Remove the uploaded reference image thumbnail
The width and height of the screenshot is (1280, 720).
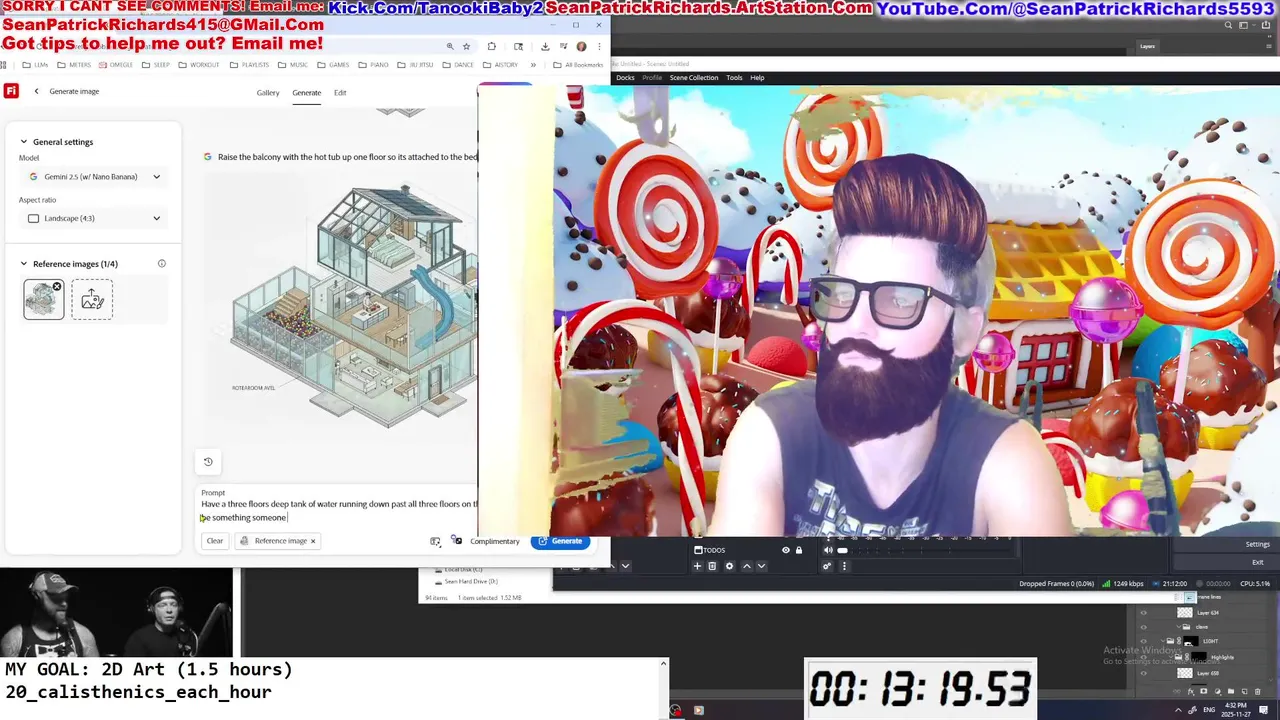click(57, 287)
